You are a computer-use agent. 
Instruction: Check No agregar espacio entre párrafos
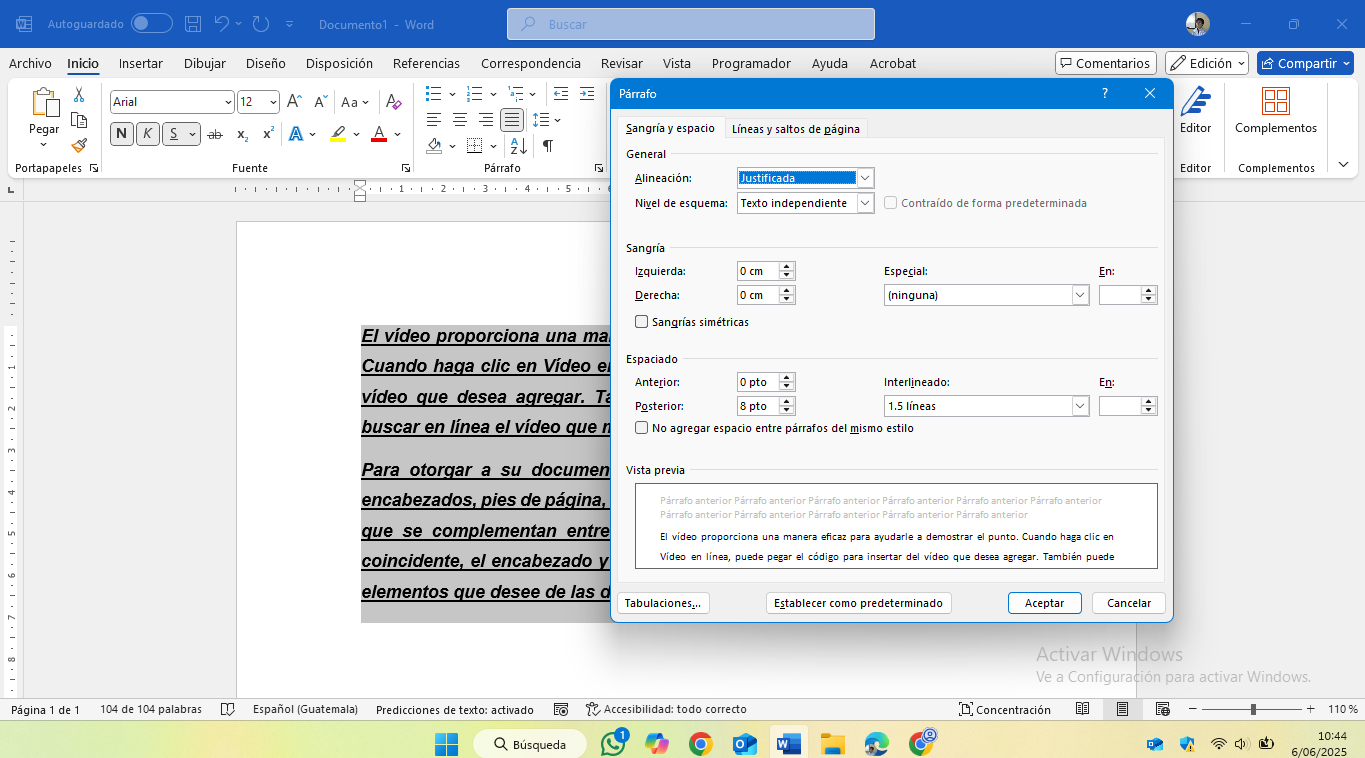click(x=642, y=428)
